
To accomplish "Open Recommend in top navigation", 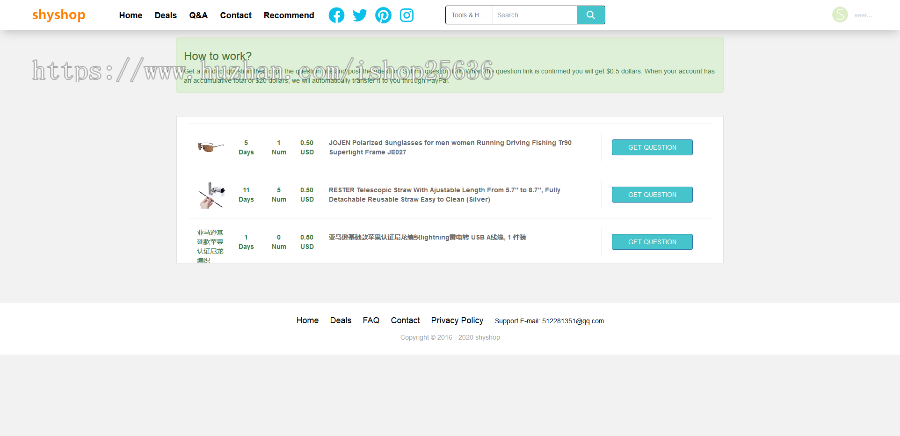I will [289, 15].
